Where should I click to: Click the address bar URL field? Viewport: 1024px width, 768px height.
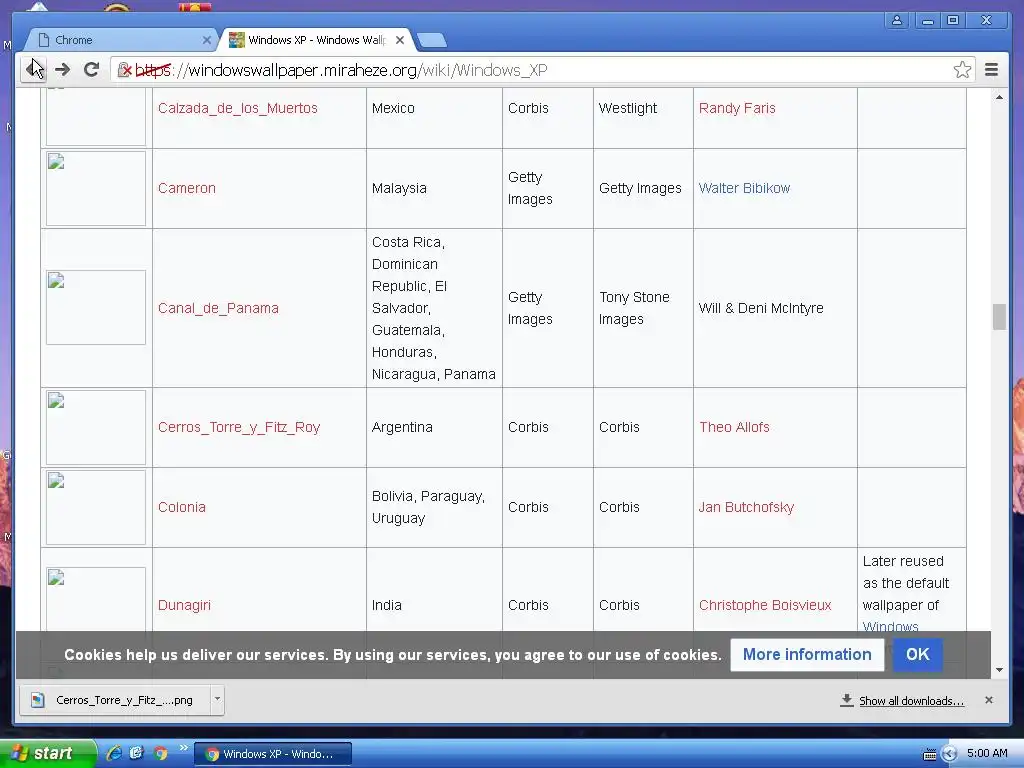pyautogui.click(x=542, y=70)
